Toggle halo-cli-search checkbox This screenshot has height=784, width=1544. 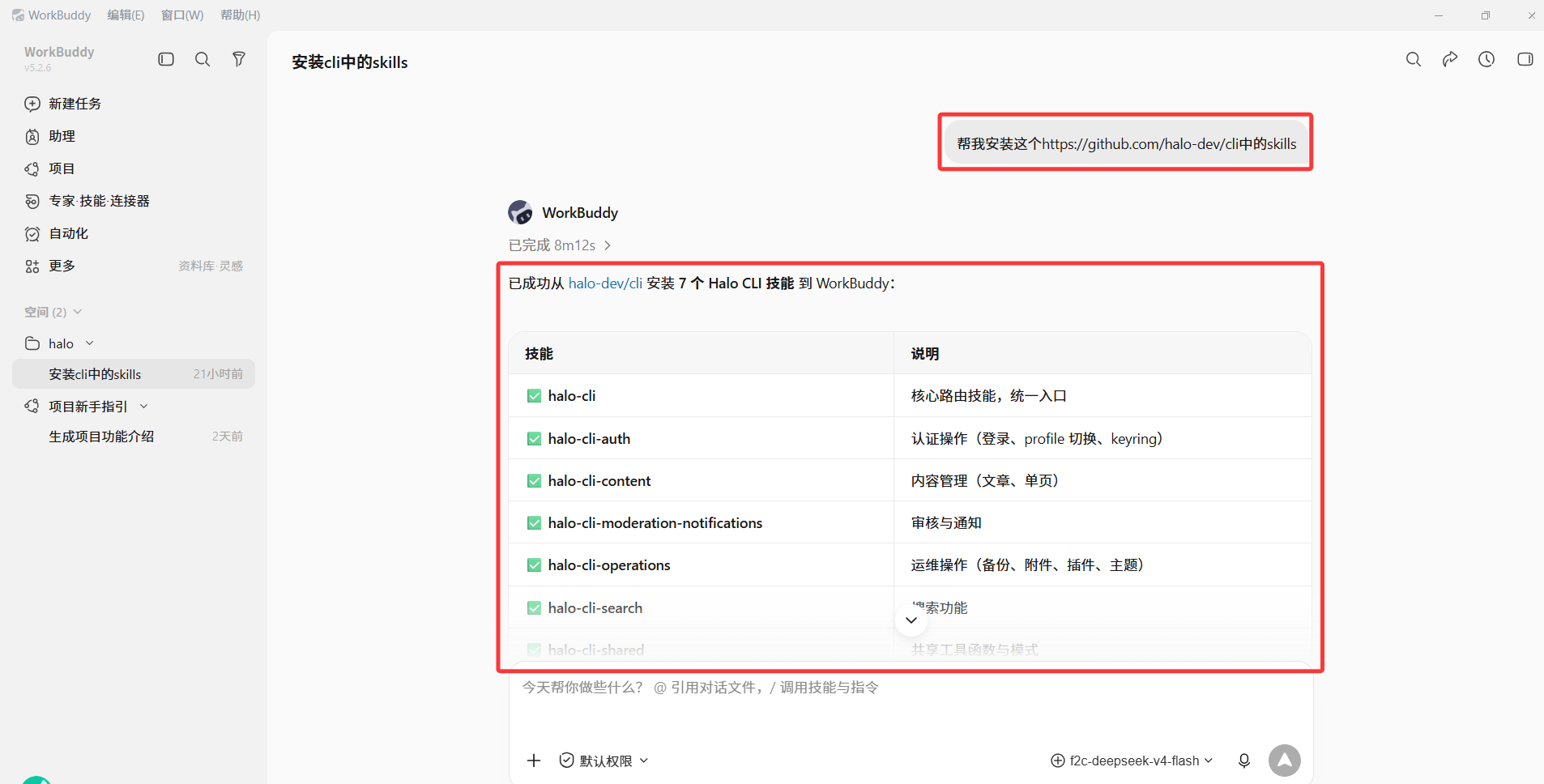534,608
